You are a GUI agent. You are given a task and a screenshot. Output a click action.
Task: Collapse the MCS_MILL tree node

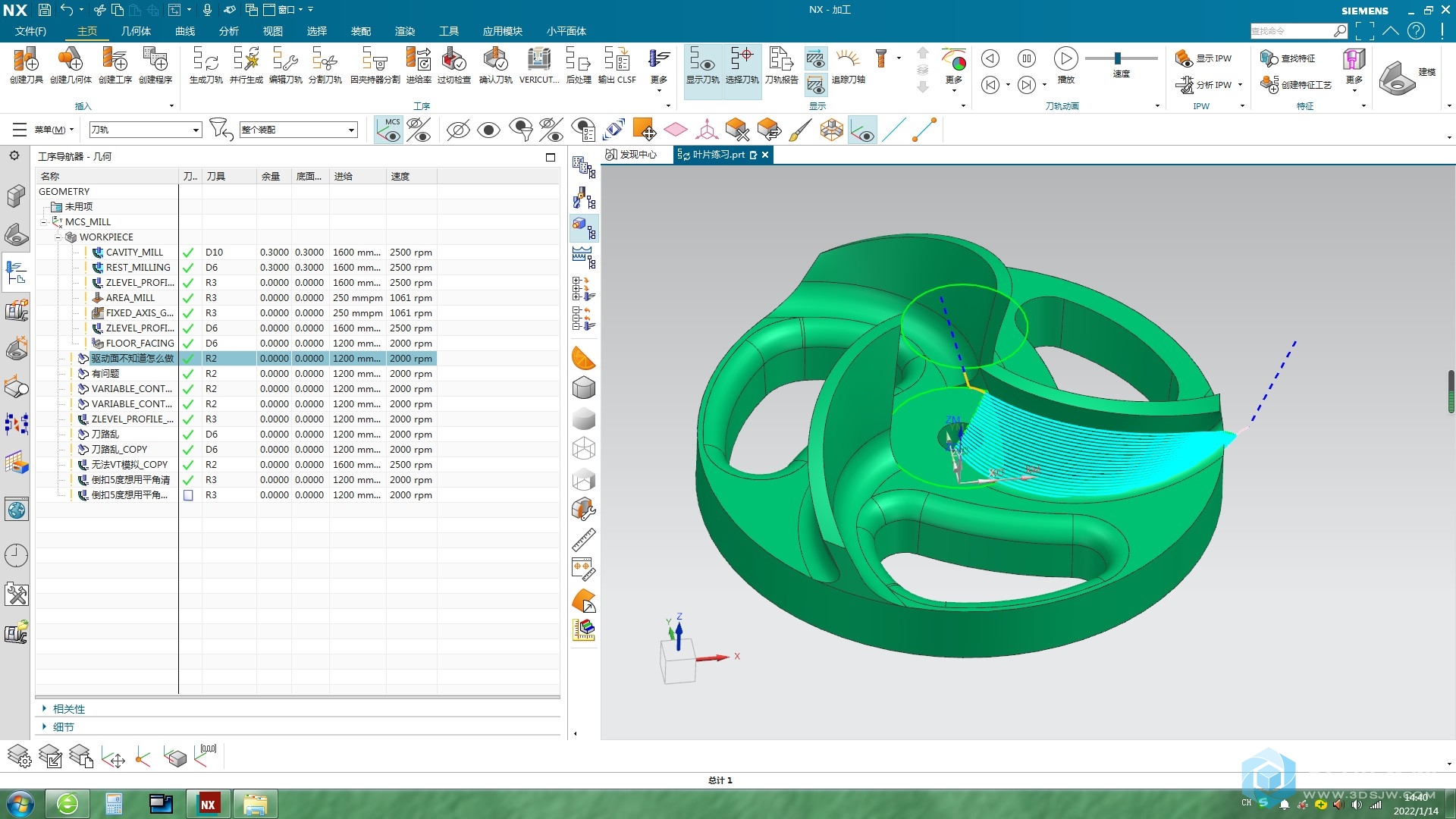(44, 222)
